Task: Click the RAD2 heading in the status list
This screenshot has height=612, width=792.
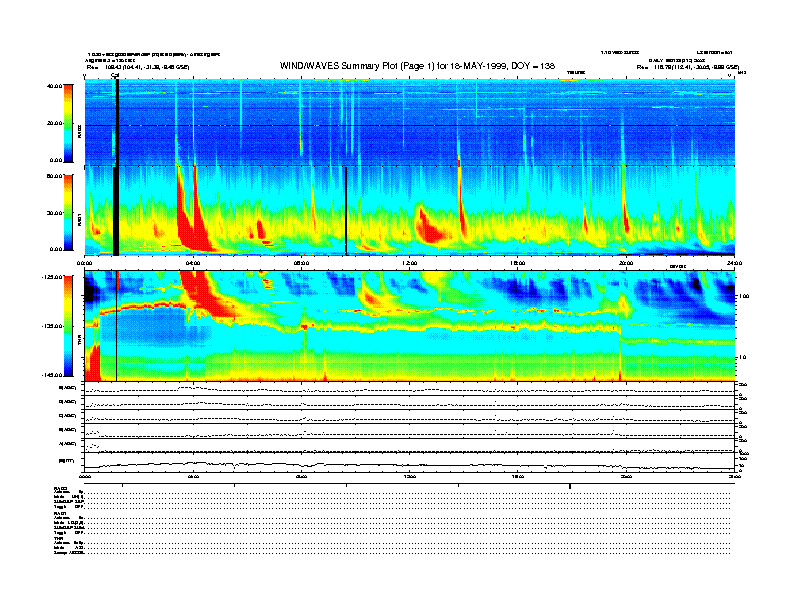Action: pos(60,488)
